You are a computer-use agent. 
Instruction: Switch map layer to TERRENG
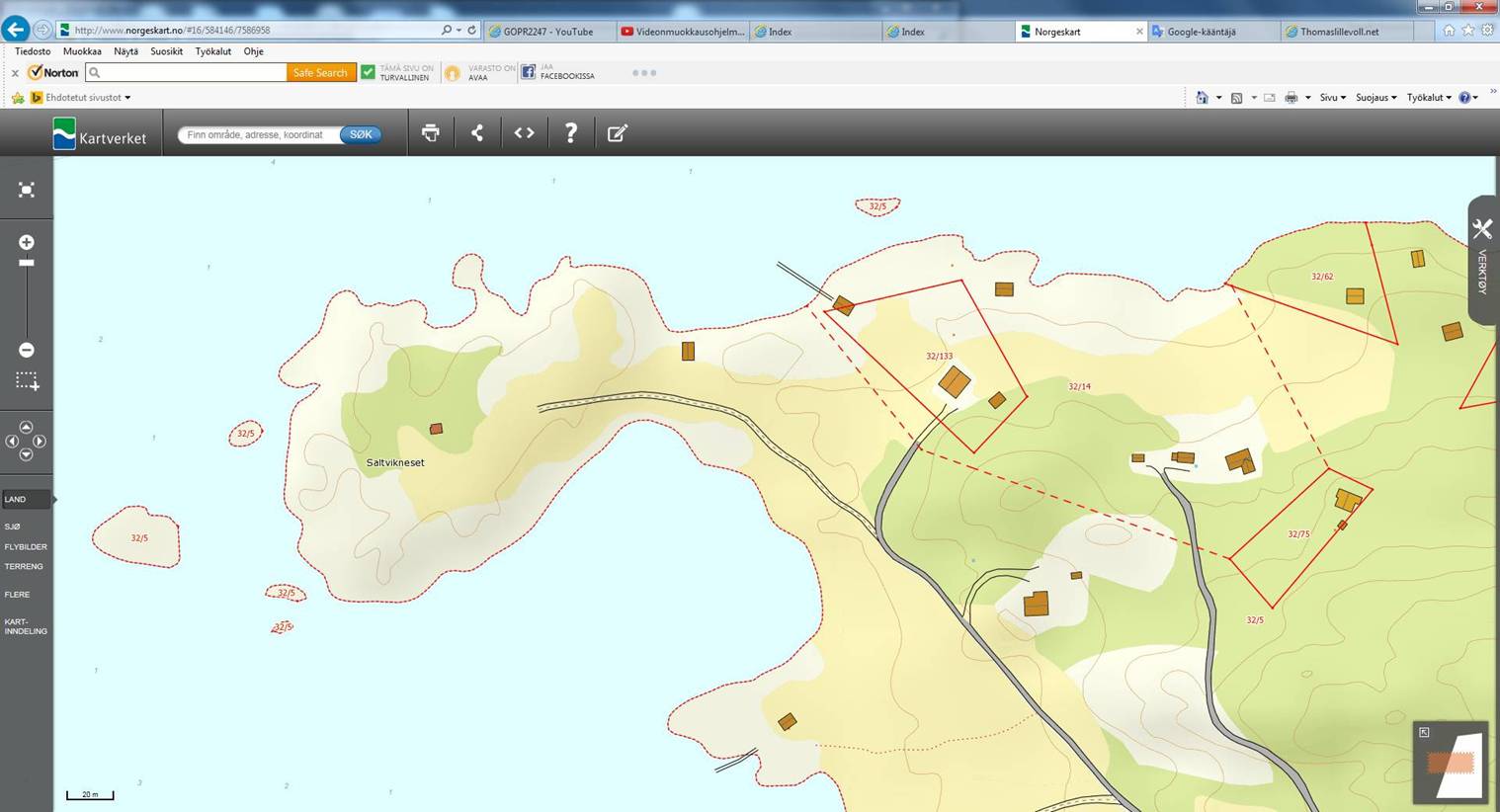pos(24,566)
